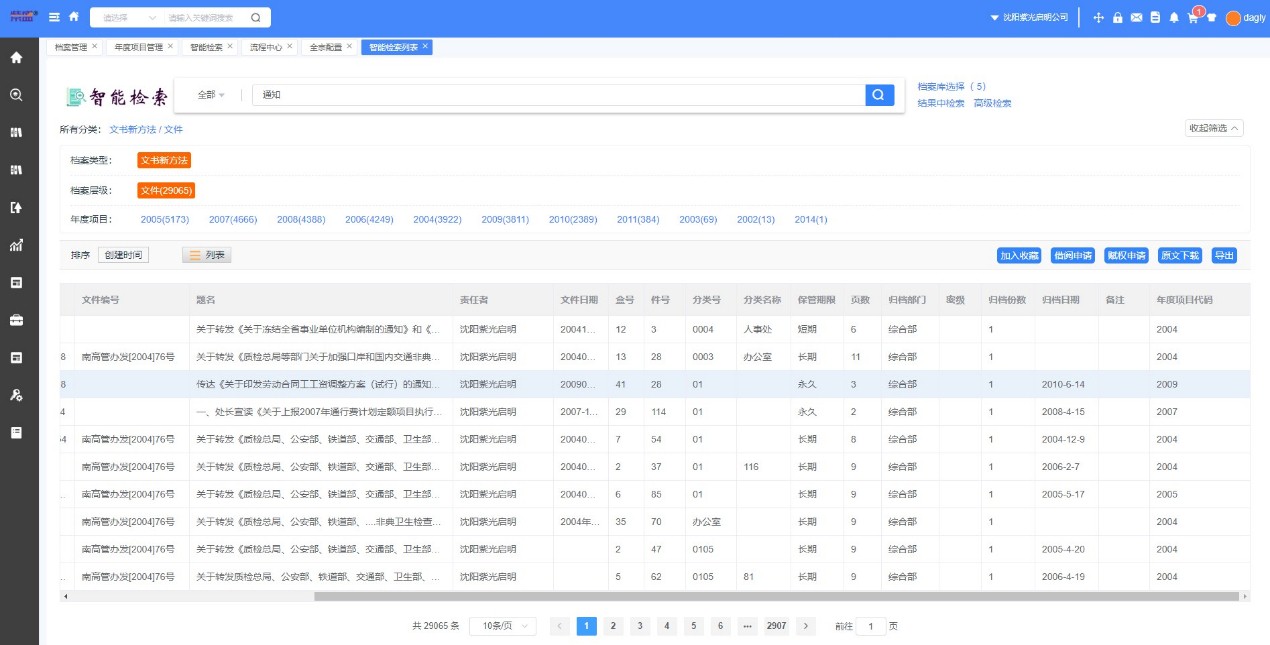Close the 年度项目管理 tab
This screenshot has width=1270, height=645.
(x=170, y=46)
